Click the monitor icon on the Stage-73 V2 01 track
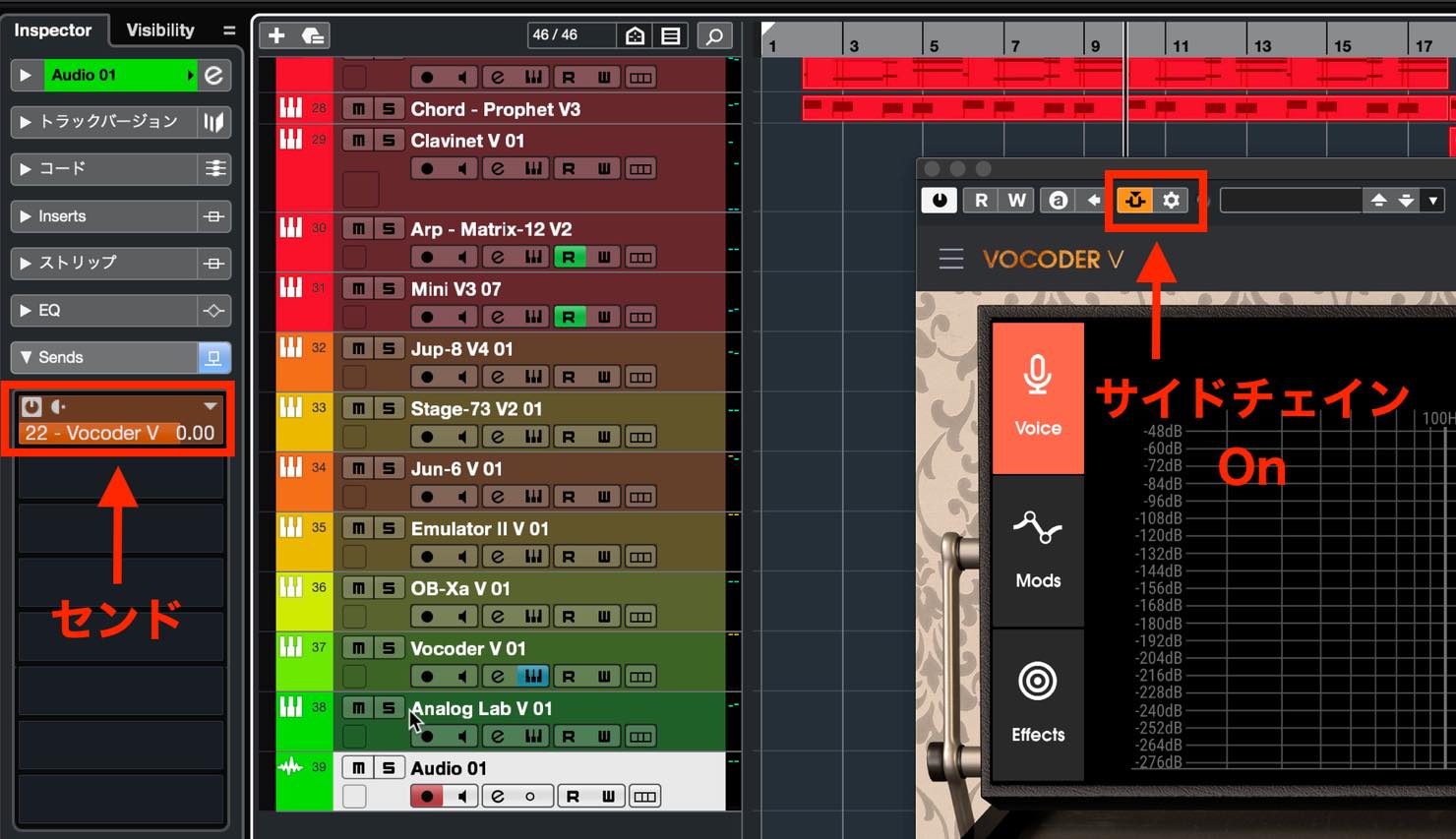This screenshot has width=1456, height=839. coord(462,437)
